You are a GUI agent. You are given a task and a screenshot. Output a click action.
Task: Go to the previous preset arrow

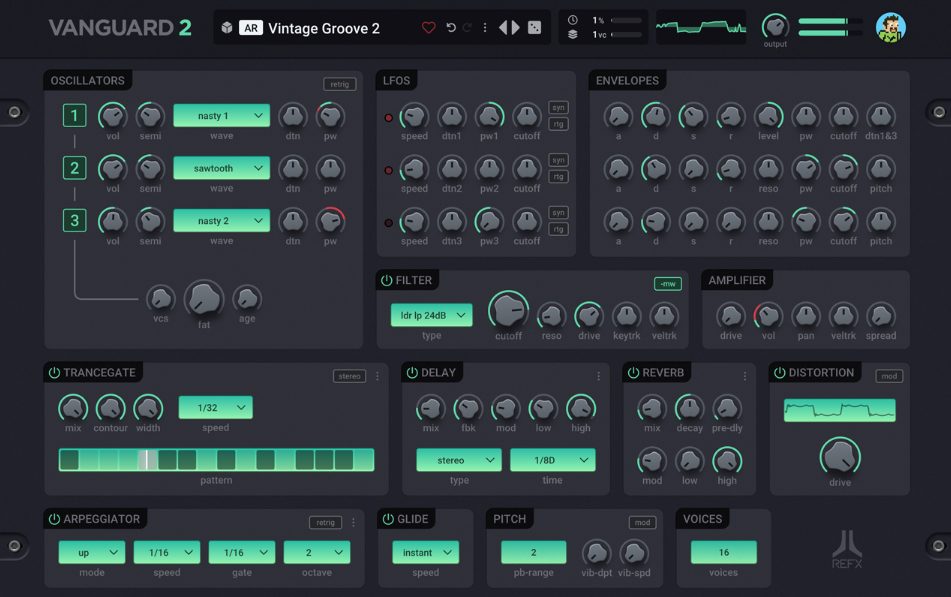point(503,28)
